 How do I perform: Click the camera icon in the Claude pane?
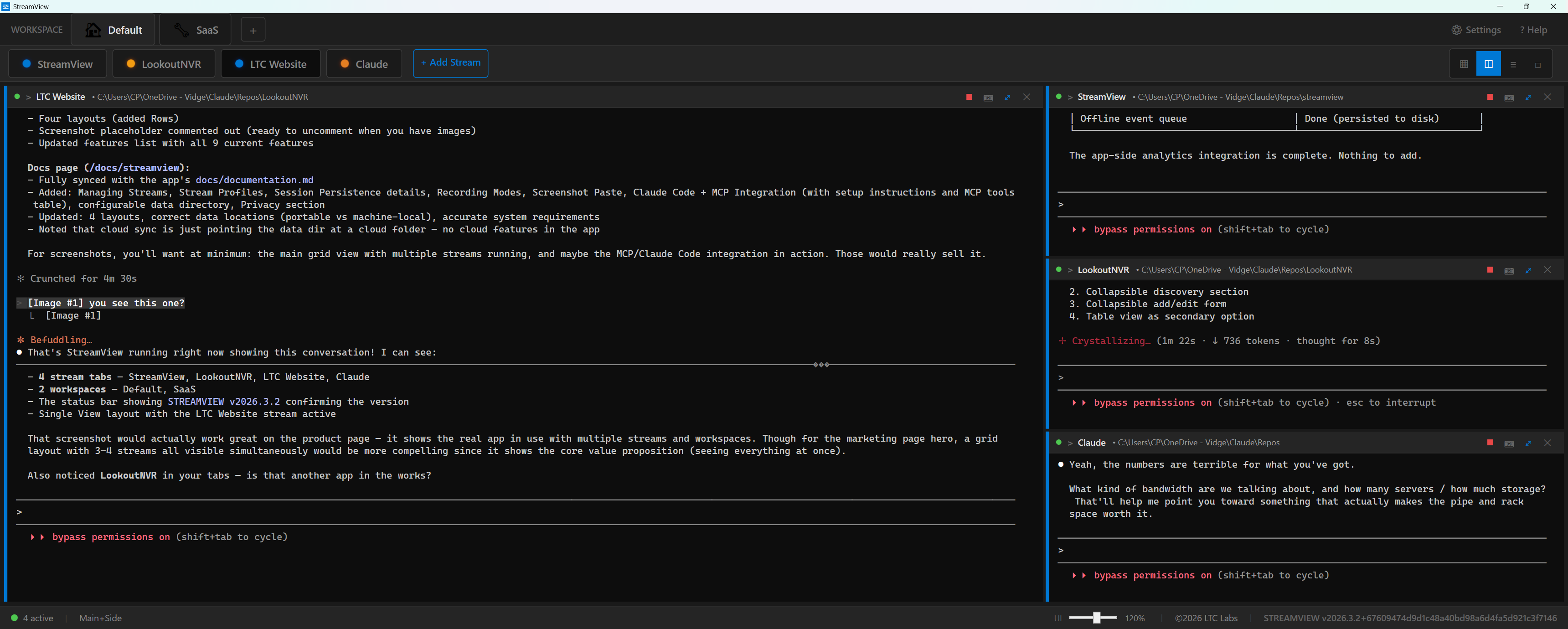[x=1509, y=443]
